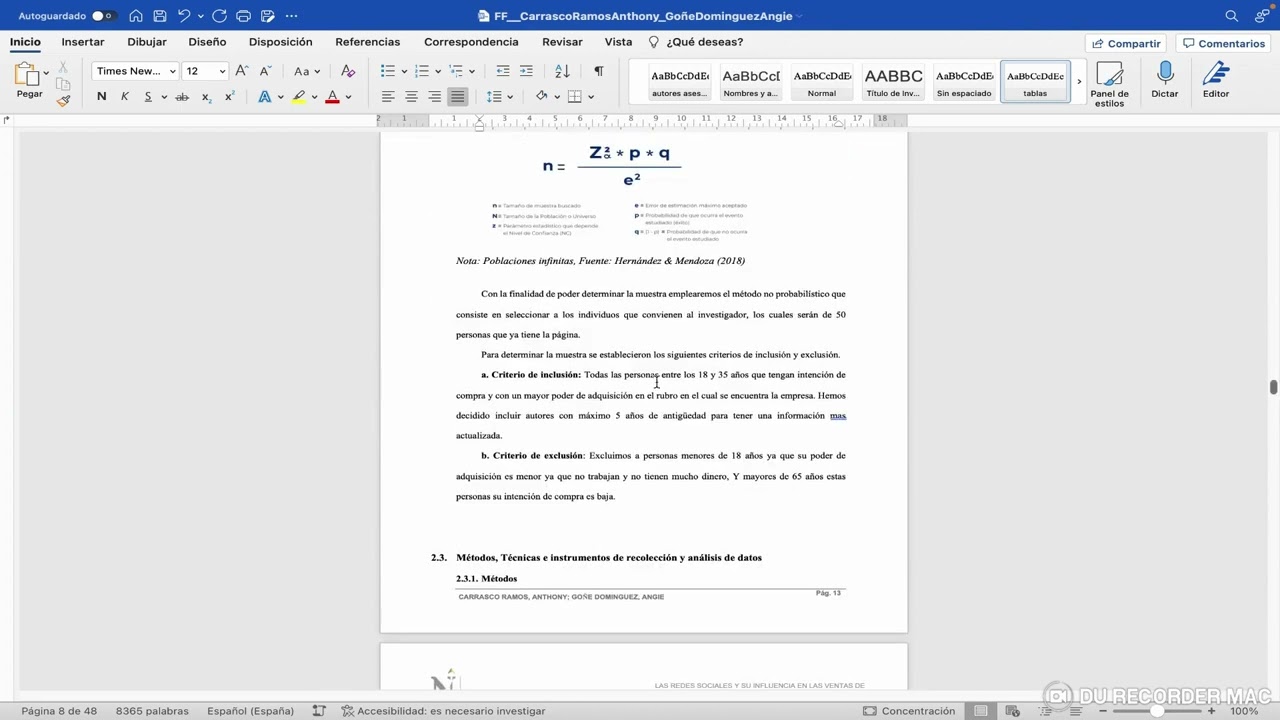The image size is (1280, 720).
Task: Save document with floppy disk icon
Action: 160,16
